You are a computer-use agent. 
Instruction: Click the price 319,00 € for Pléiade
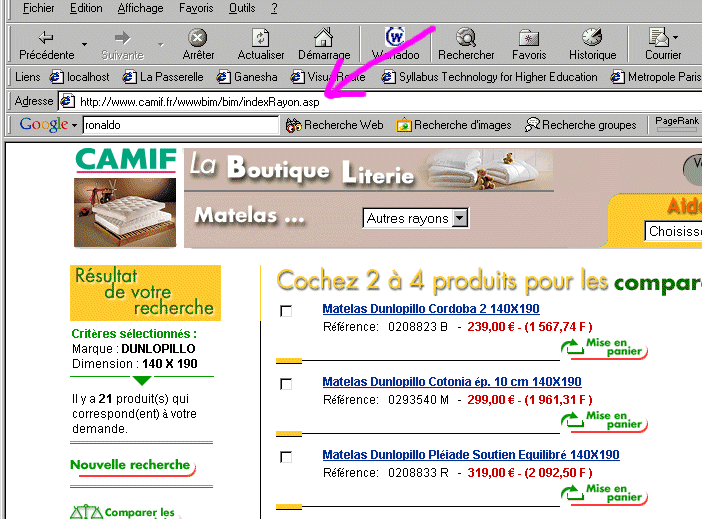[x=491, y=473]
